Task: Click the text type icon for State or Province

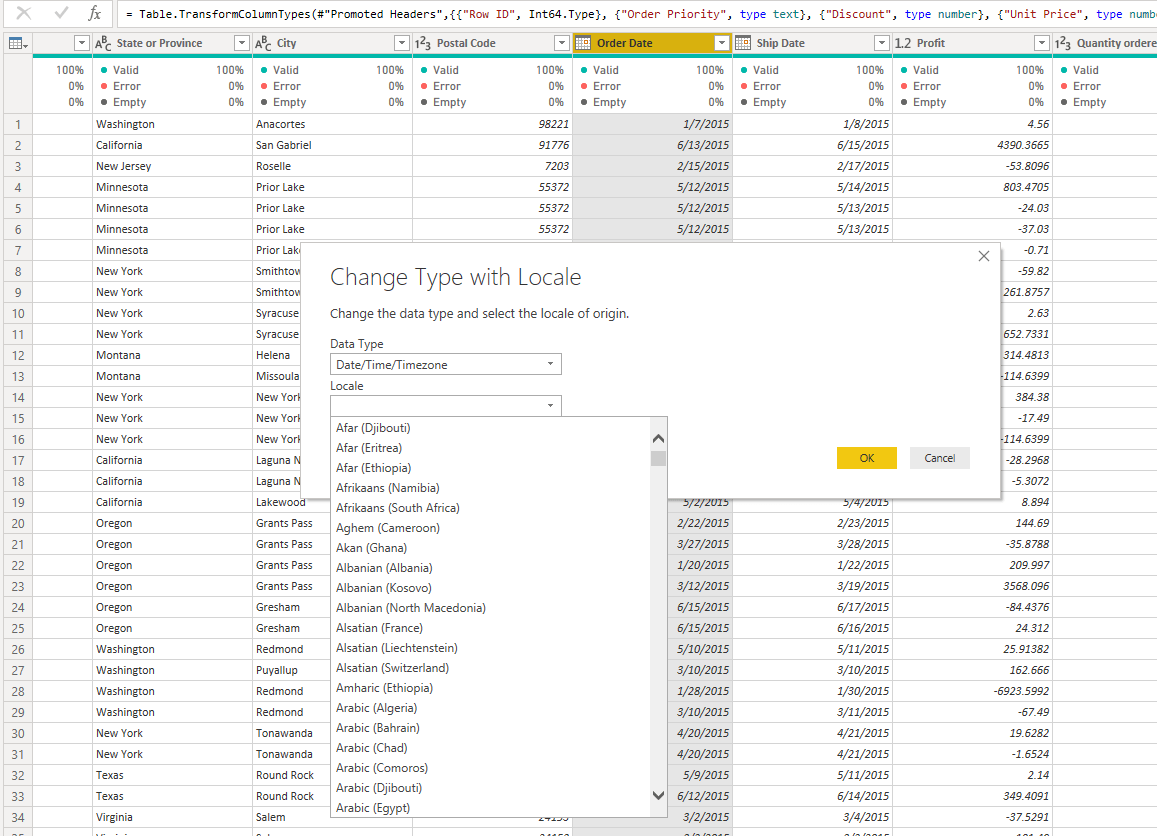Action: 103,44
